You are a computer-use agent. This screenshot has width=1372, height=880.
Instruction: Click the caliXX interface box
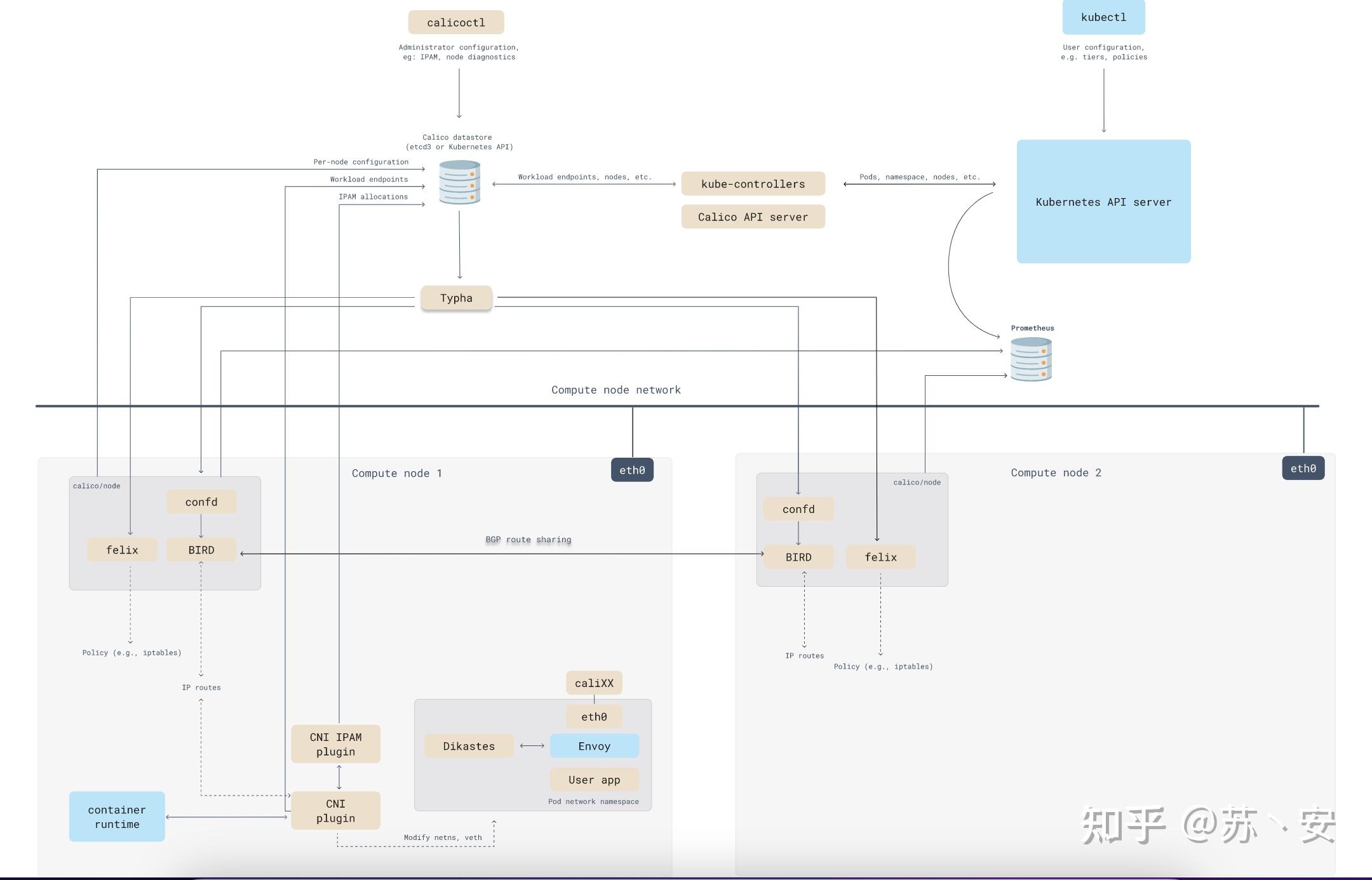[594, 683]
